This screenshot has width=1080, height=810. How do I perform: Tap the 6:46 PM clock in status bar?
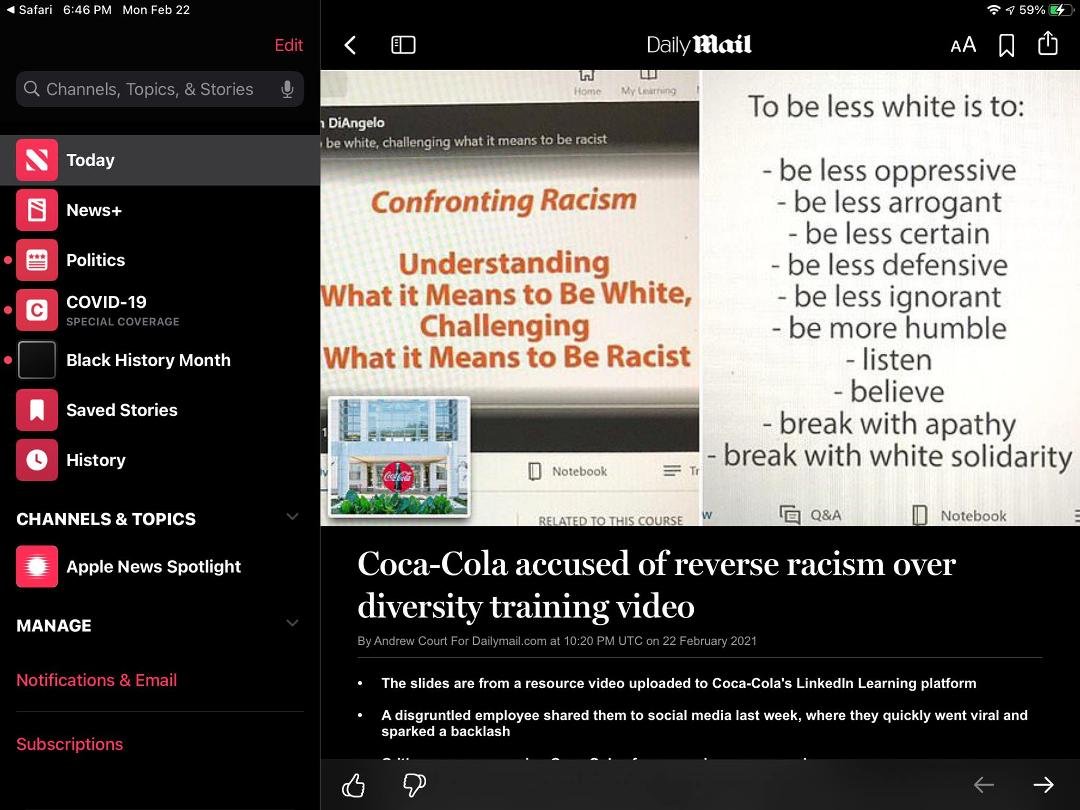(87, 10)
